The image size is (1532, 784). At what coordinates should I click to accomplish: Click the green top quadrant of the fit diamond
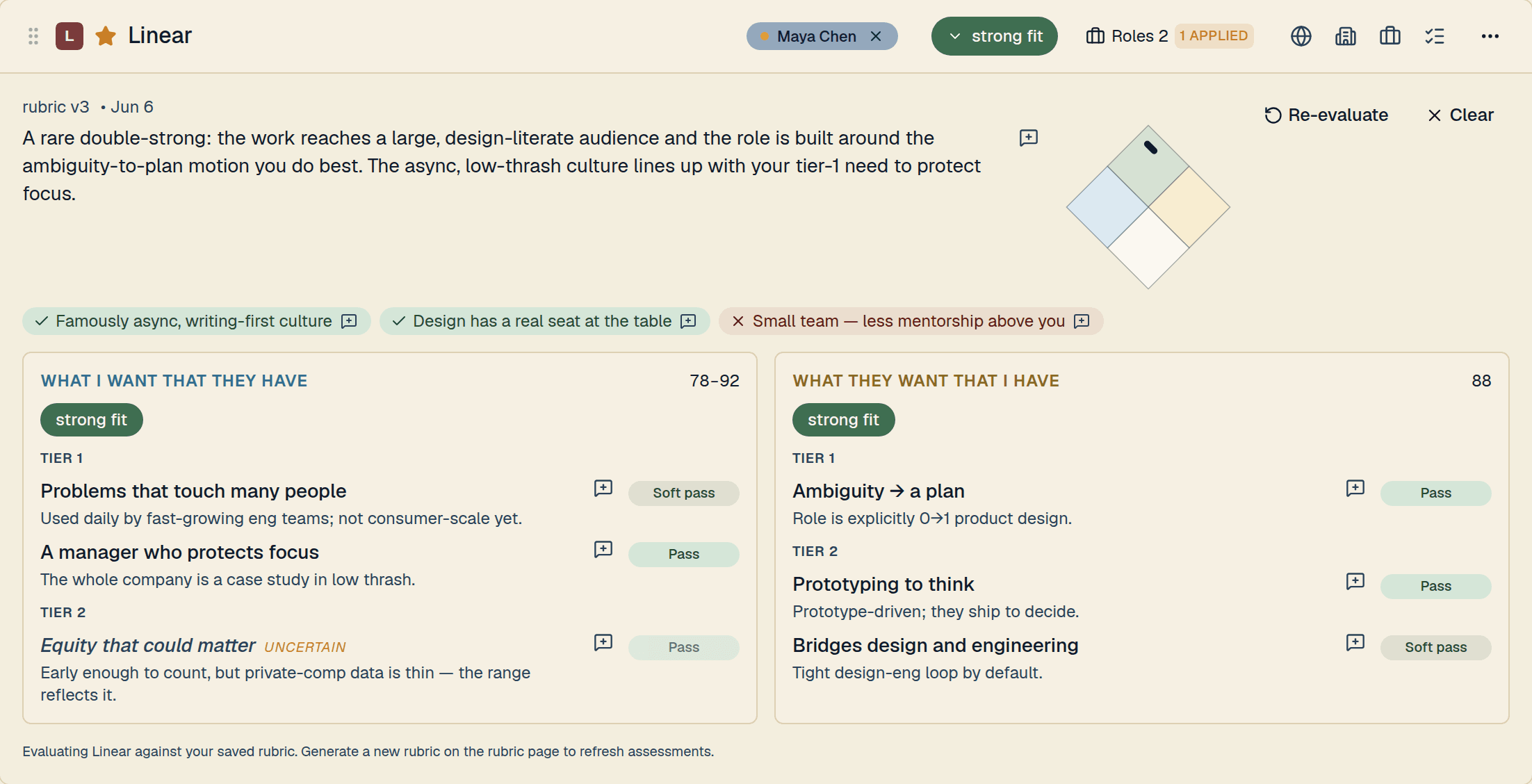click(1148, 166)
